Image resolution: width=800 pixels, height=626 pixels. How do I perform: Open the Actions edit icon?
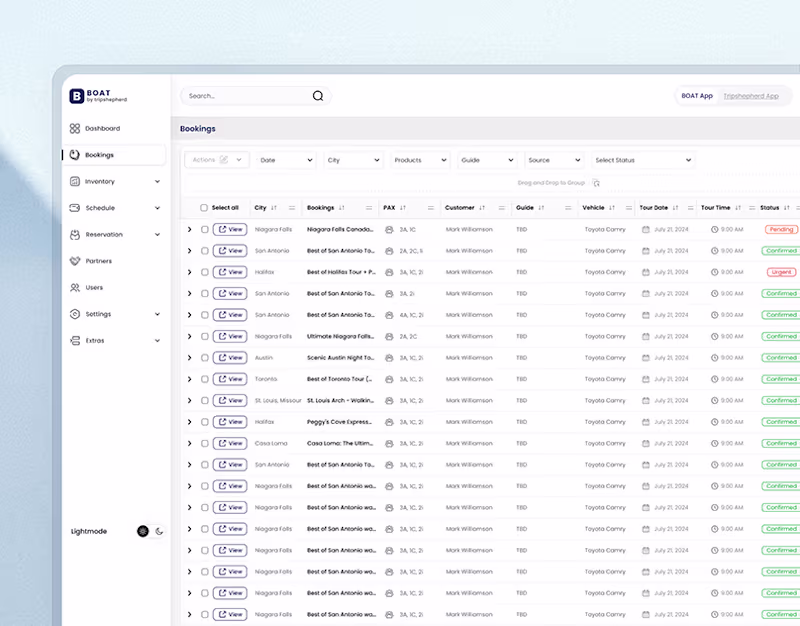(x=223, y=160)
